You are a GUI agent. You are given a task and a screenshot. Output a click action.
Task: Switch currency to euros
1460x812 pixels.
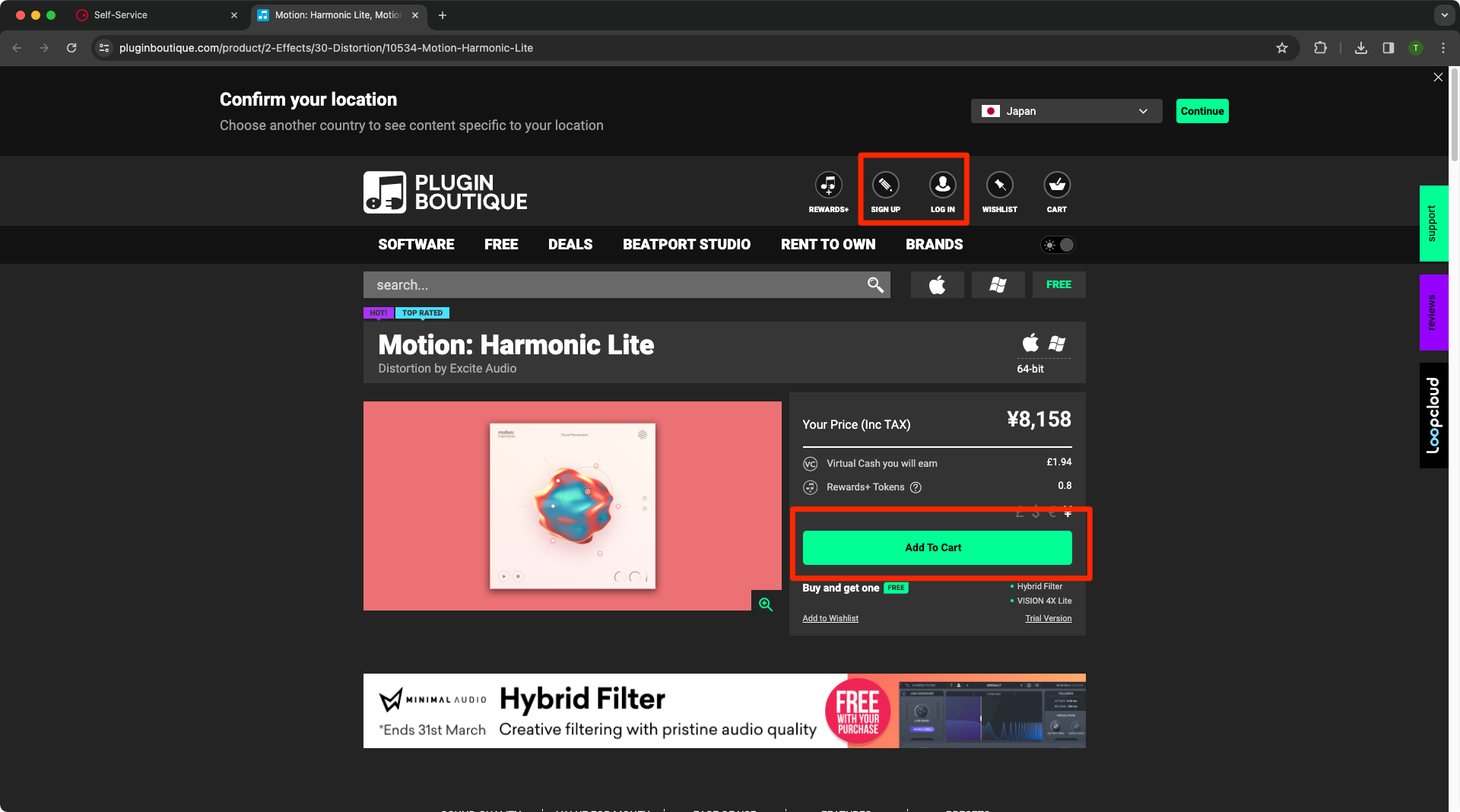(1052, 512)
